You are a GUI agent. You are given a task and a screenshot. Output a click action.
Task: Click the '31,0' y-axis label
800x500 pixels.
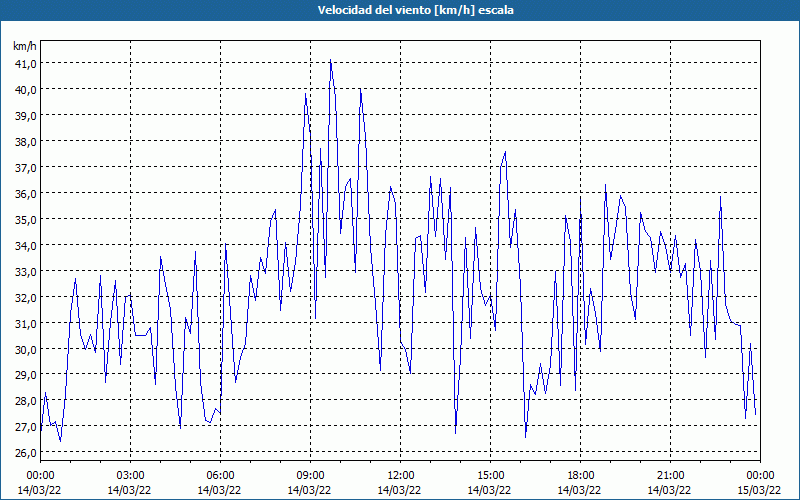[26, 324]
